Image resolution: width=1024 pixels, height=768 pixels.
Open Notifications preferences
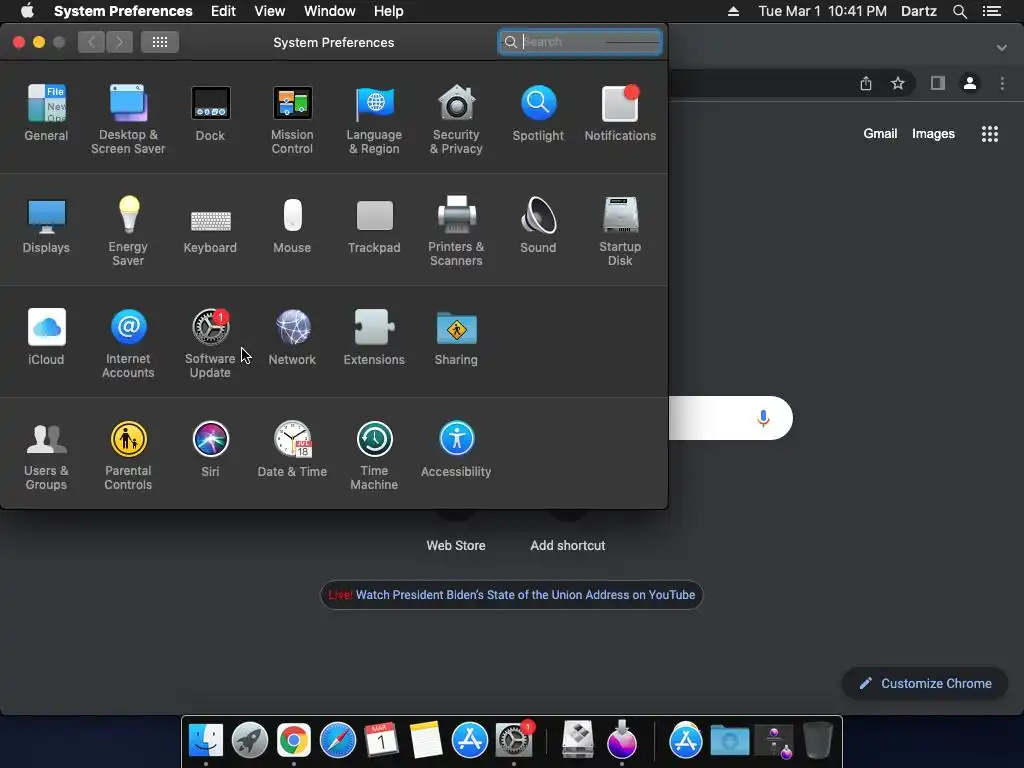pyautogui.click(x=620, y=112)
